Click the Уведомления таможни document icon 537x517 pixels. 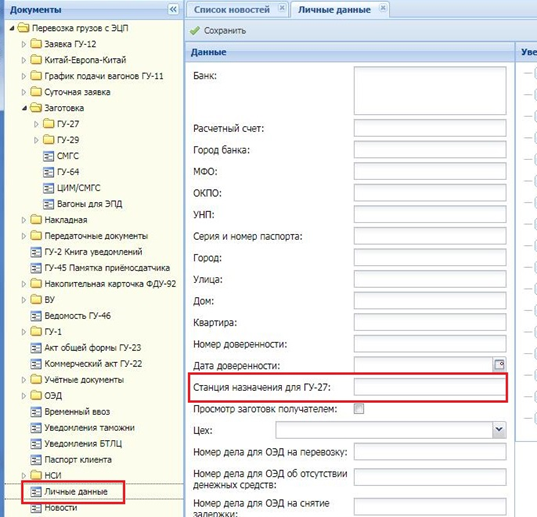click(36, 428)
